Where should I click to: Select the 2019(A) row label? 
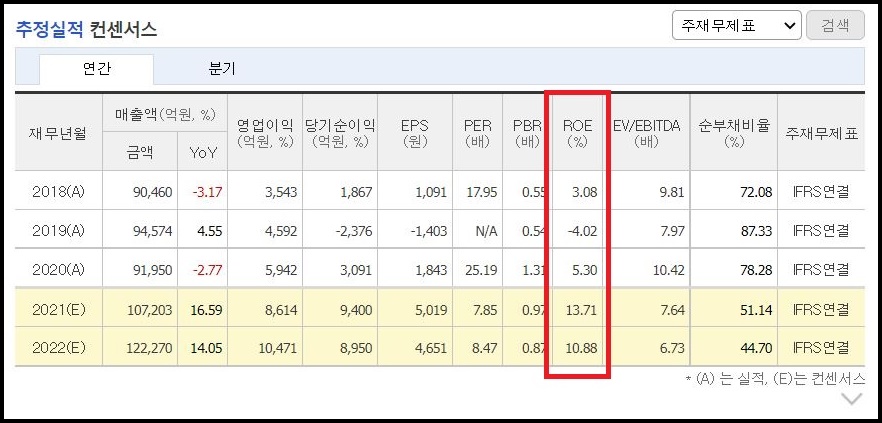58,231
